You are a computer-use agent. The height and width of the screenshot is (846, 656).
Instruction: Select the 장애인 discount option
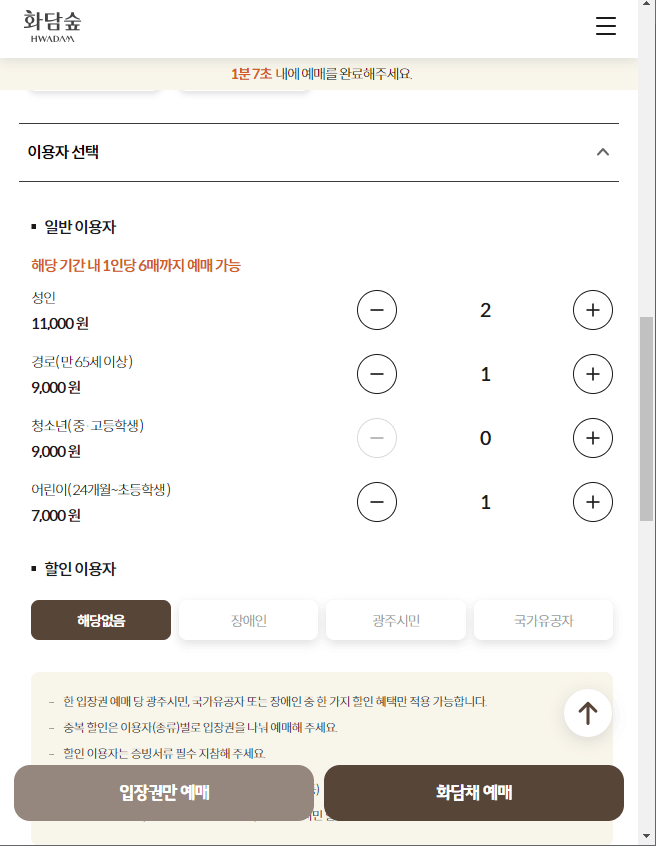pos(247,620)
